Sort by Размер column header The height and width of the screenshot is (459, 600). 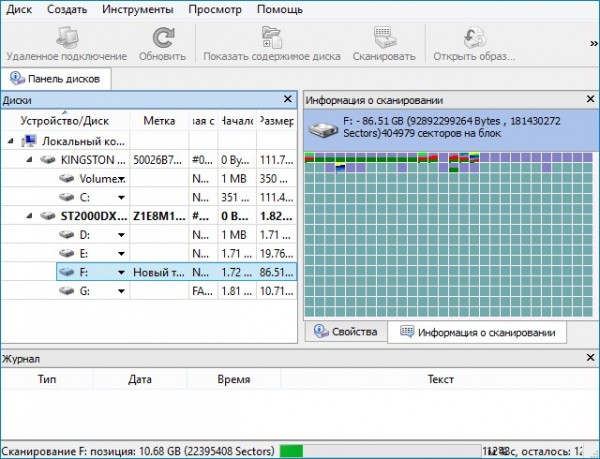point(276,121)
